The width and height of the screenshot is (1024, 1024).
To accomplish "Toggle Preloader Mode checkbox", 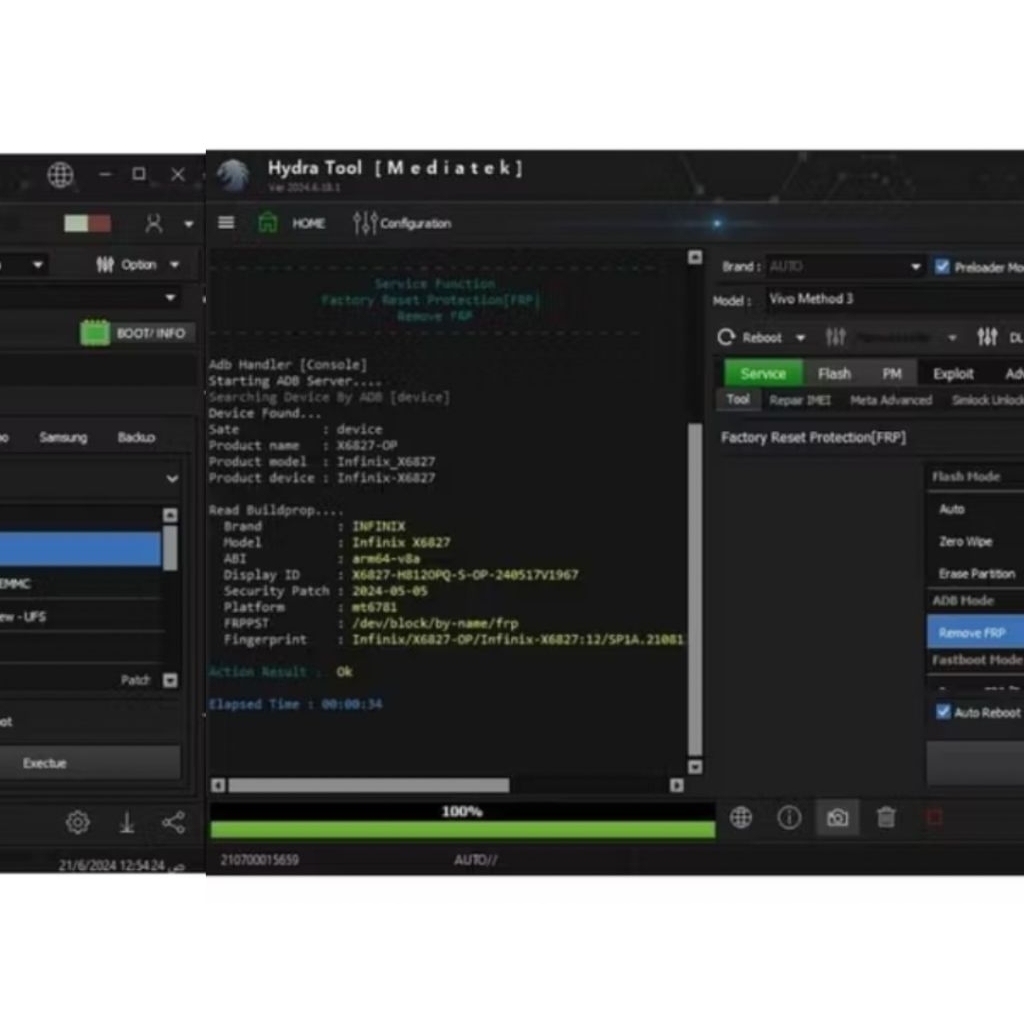I will [942, 266].
